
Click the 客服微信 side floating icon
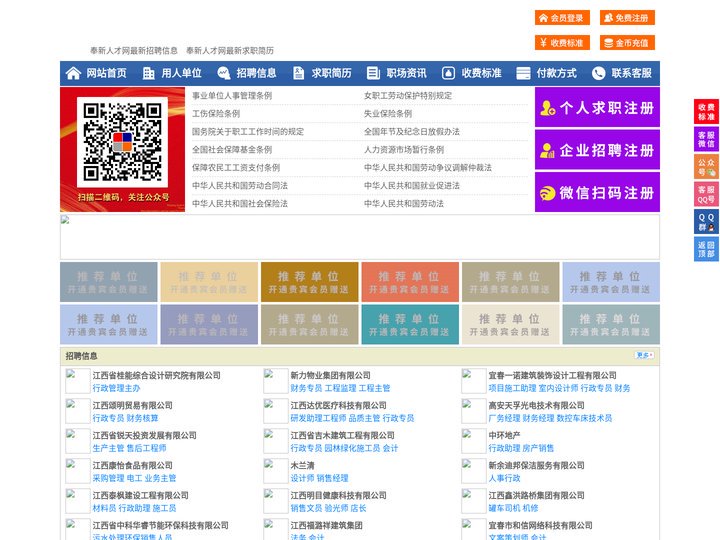click(706, 139)
